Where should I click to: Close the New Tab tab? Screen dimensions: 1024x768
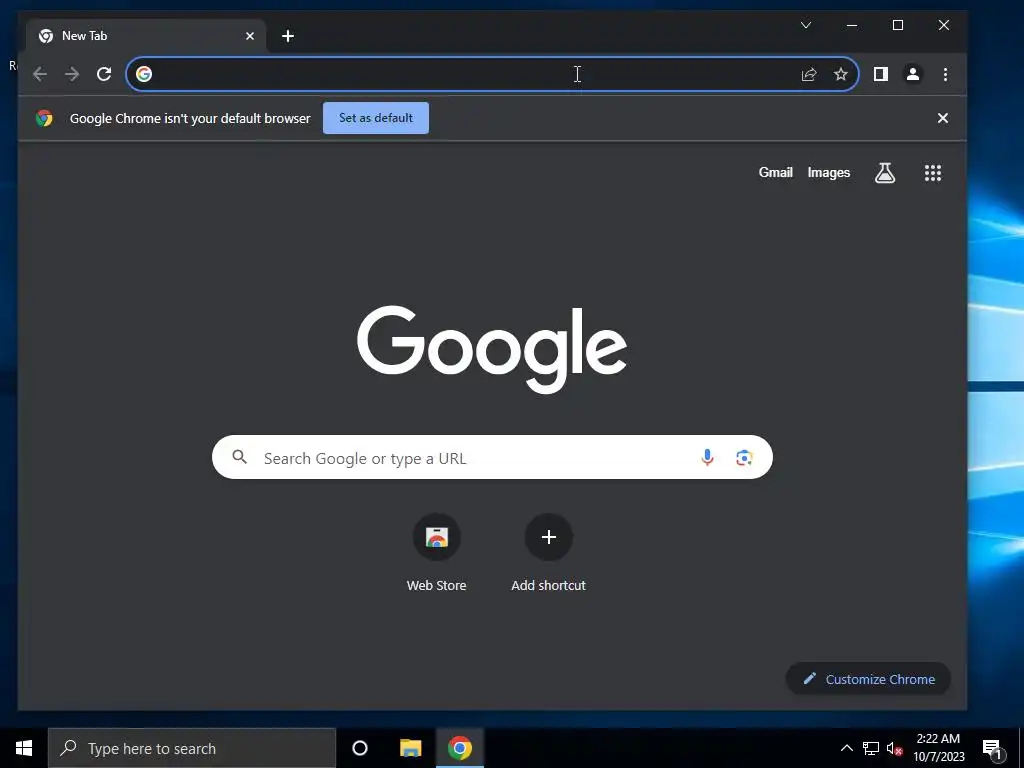(x=250, y=36)
